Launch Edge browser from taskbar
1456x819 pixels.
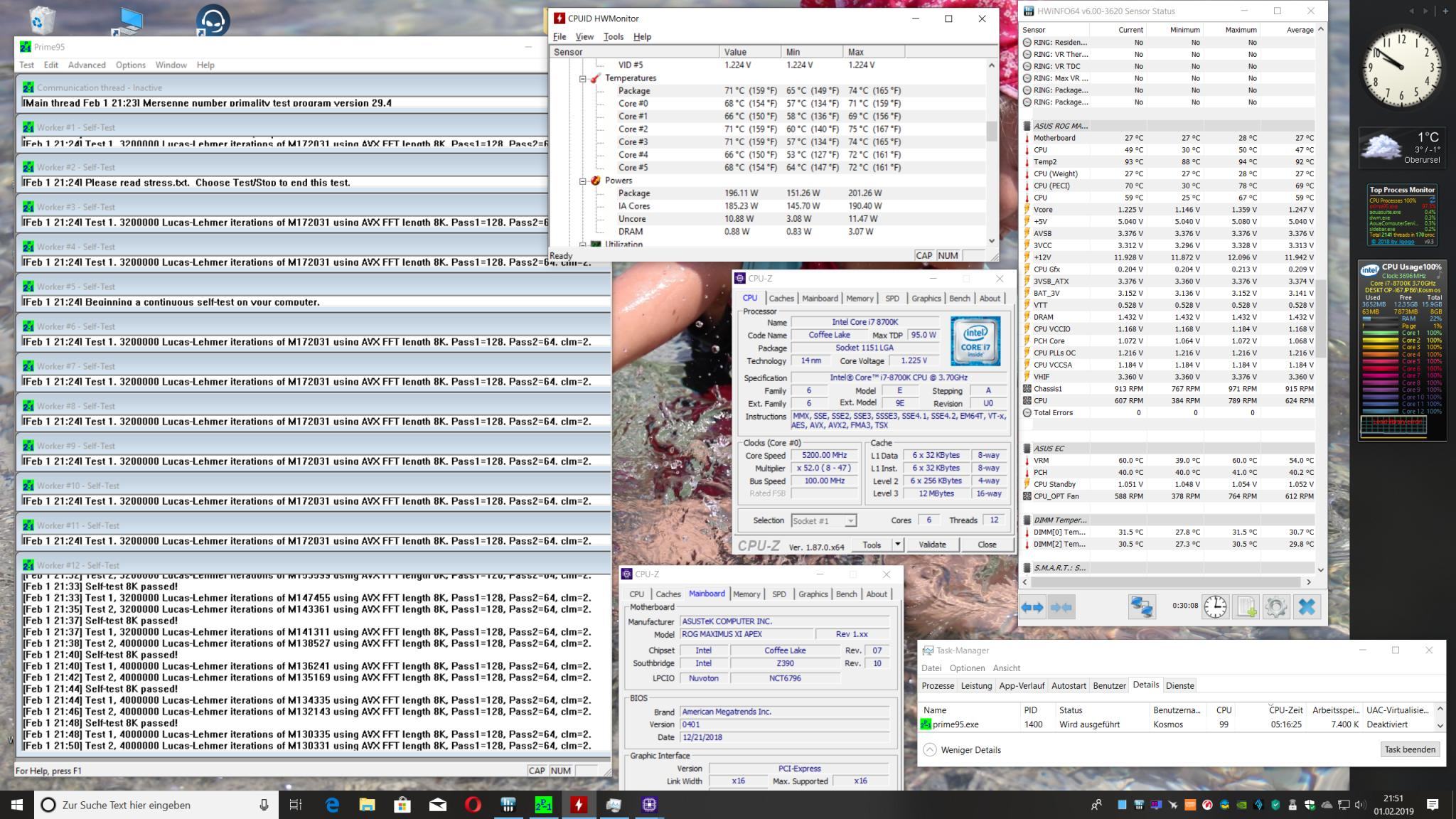coord(332,805)
